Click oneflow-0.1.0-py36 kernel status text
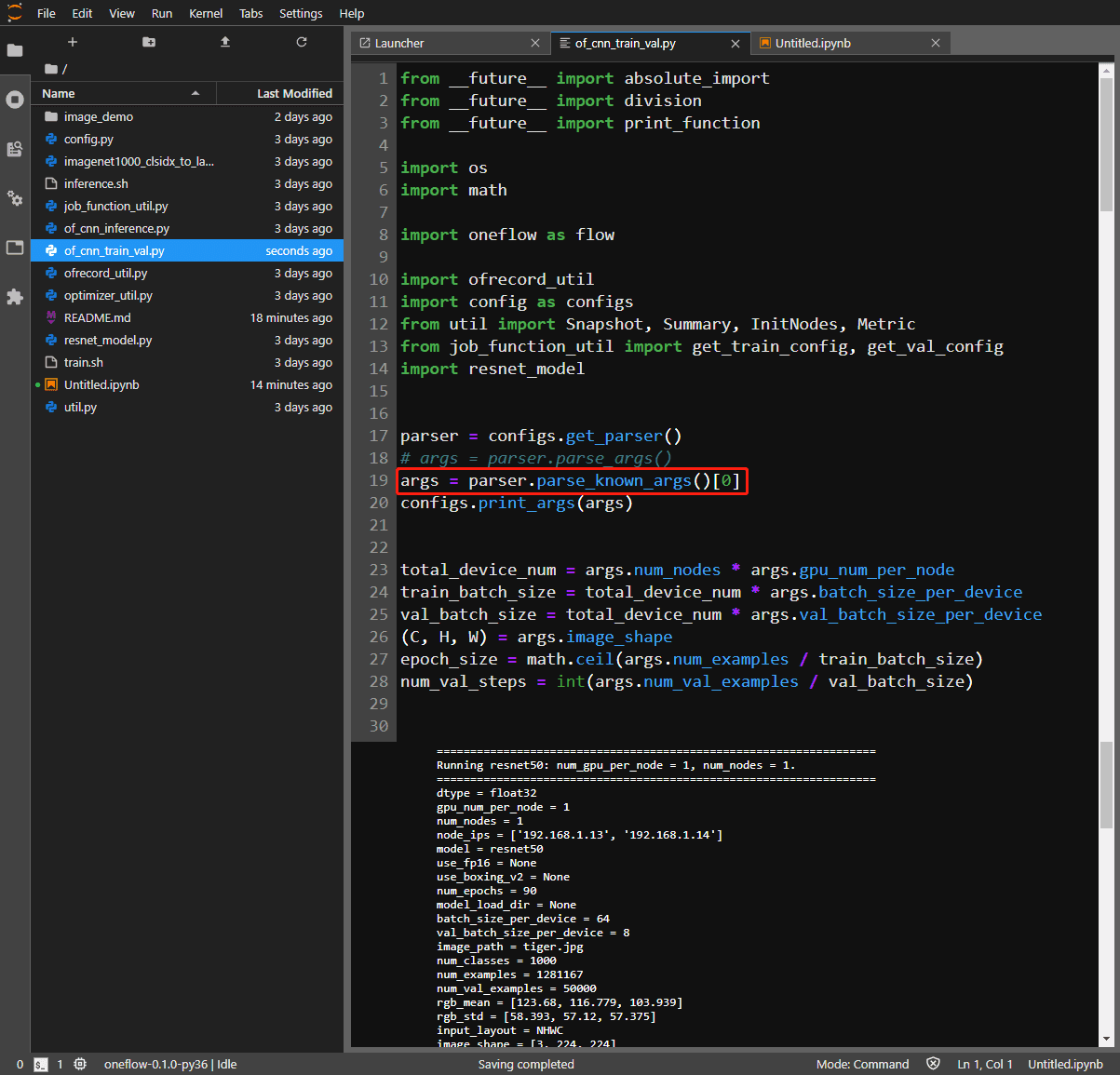Screen dimensions: 1120x1075 [155, 1064]
